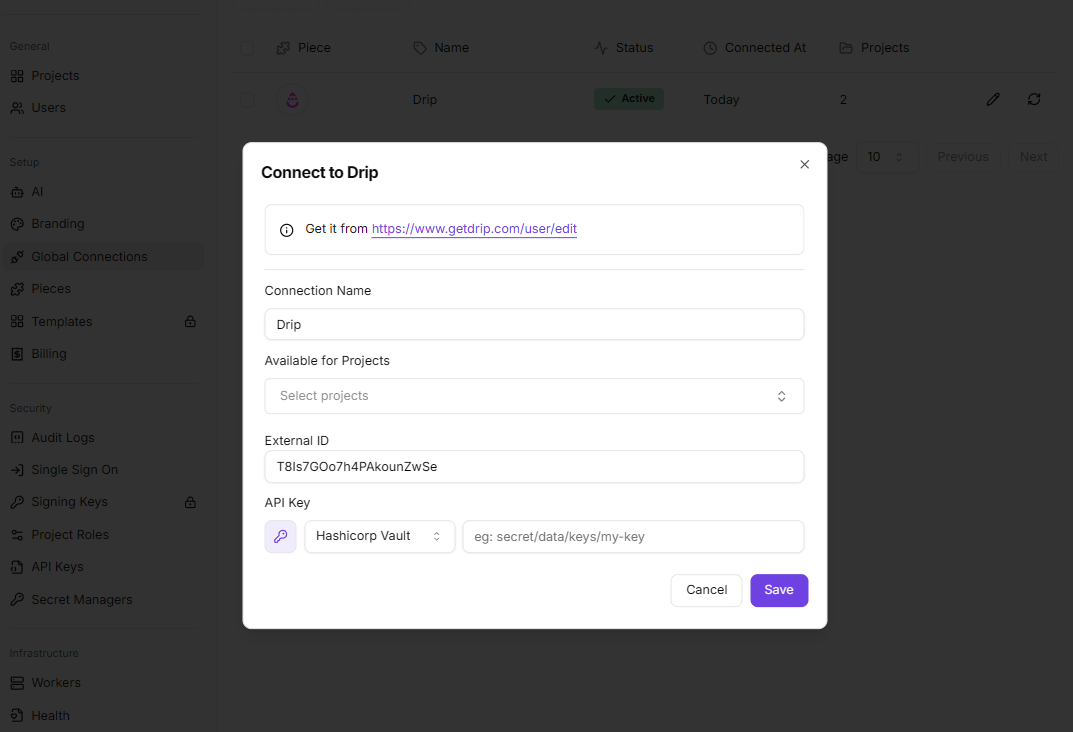The width and height of the screenshot is (1073, 732).
Task: Click inside the External ID field
Action: click(534, 466)
